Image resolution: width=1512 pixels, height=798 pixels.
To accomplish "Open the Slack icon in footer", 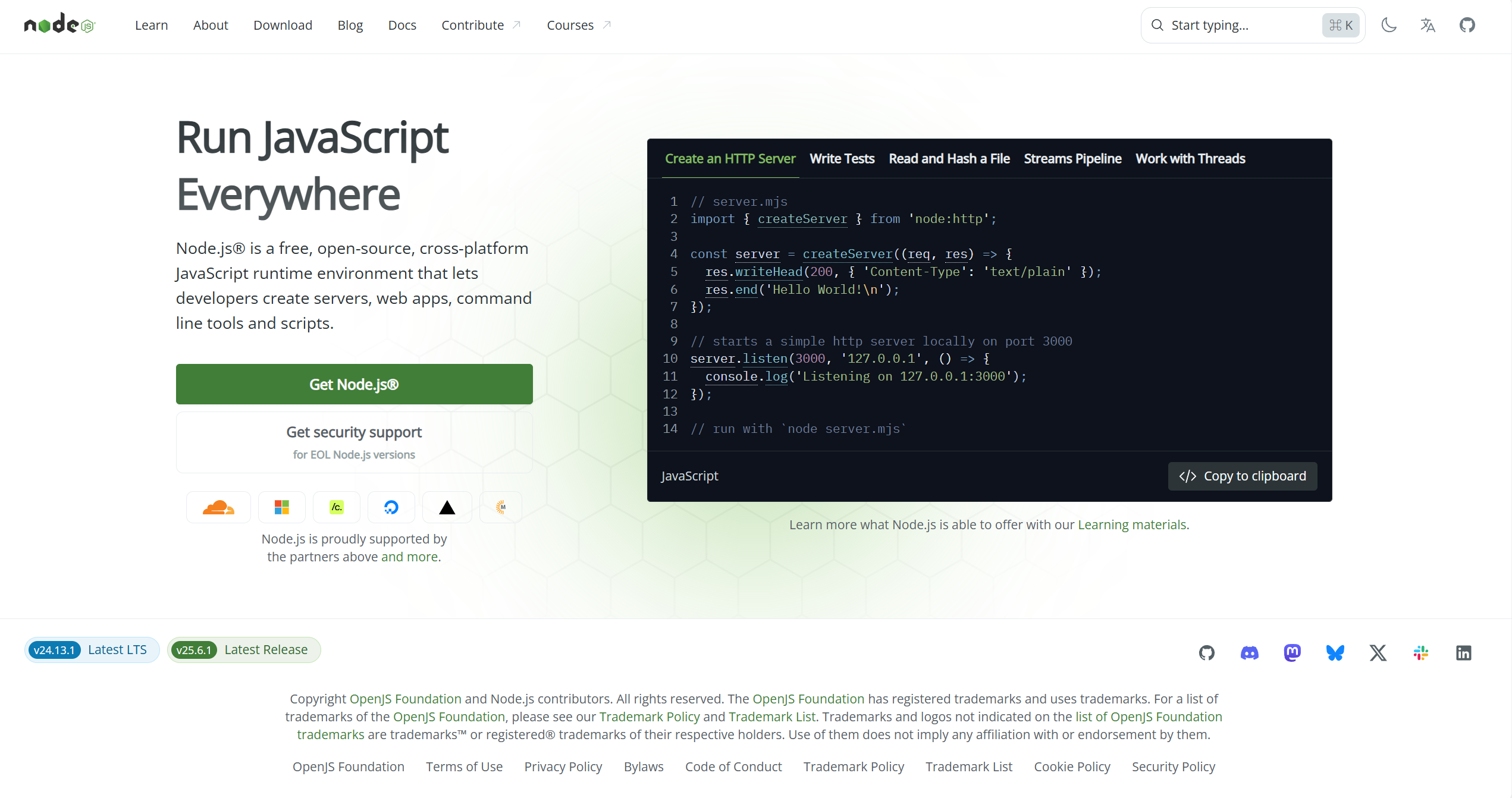I will pos(1420,653).
